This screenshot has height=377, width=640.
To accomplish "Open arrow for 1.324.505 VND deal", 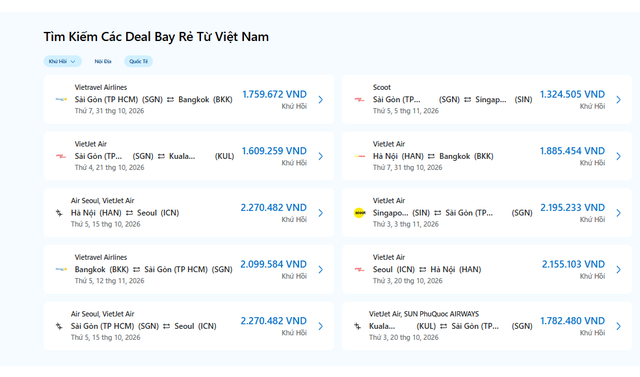I will [x=619, y=100].
